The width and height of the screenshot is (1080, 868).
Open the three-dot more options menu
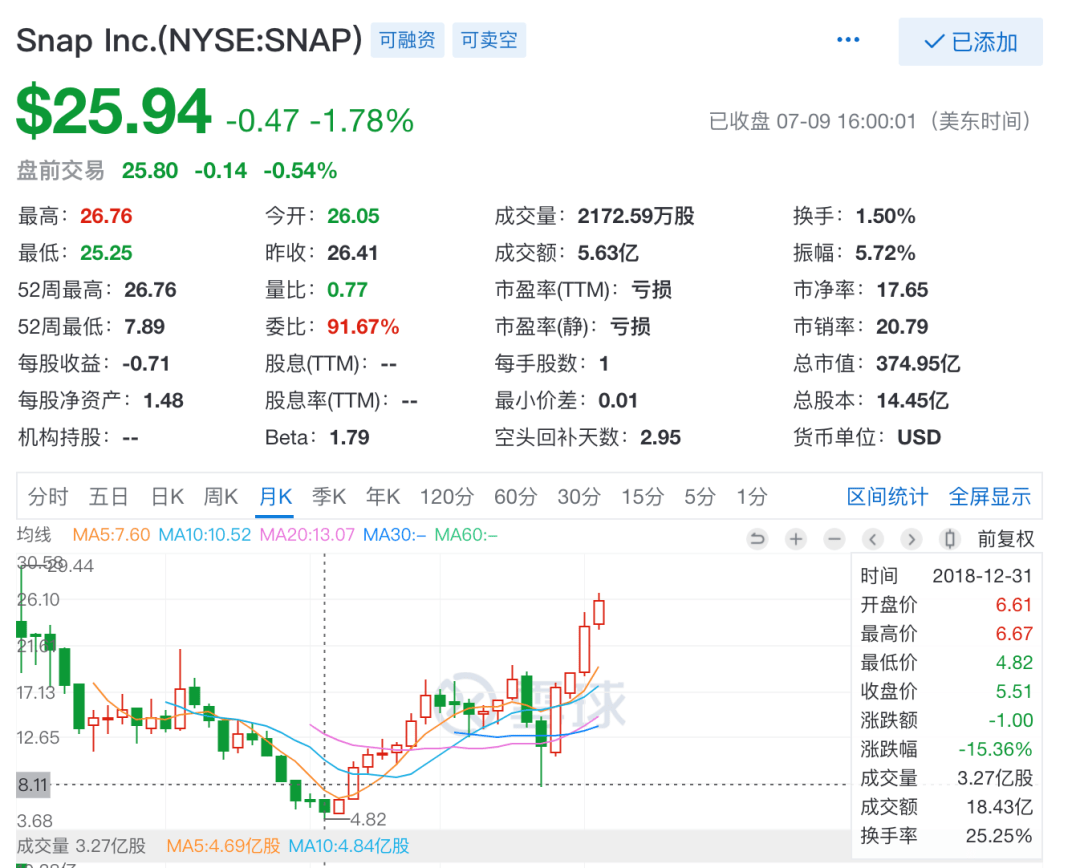click(x=848, y=40)
